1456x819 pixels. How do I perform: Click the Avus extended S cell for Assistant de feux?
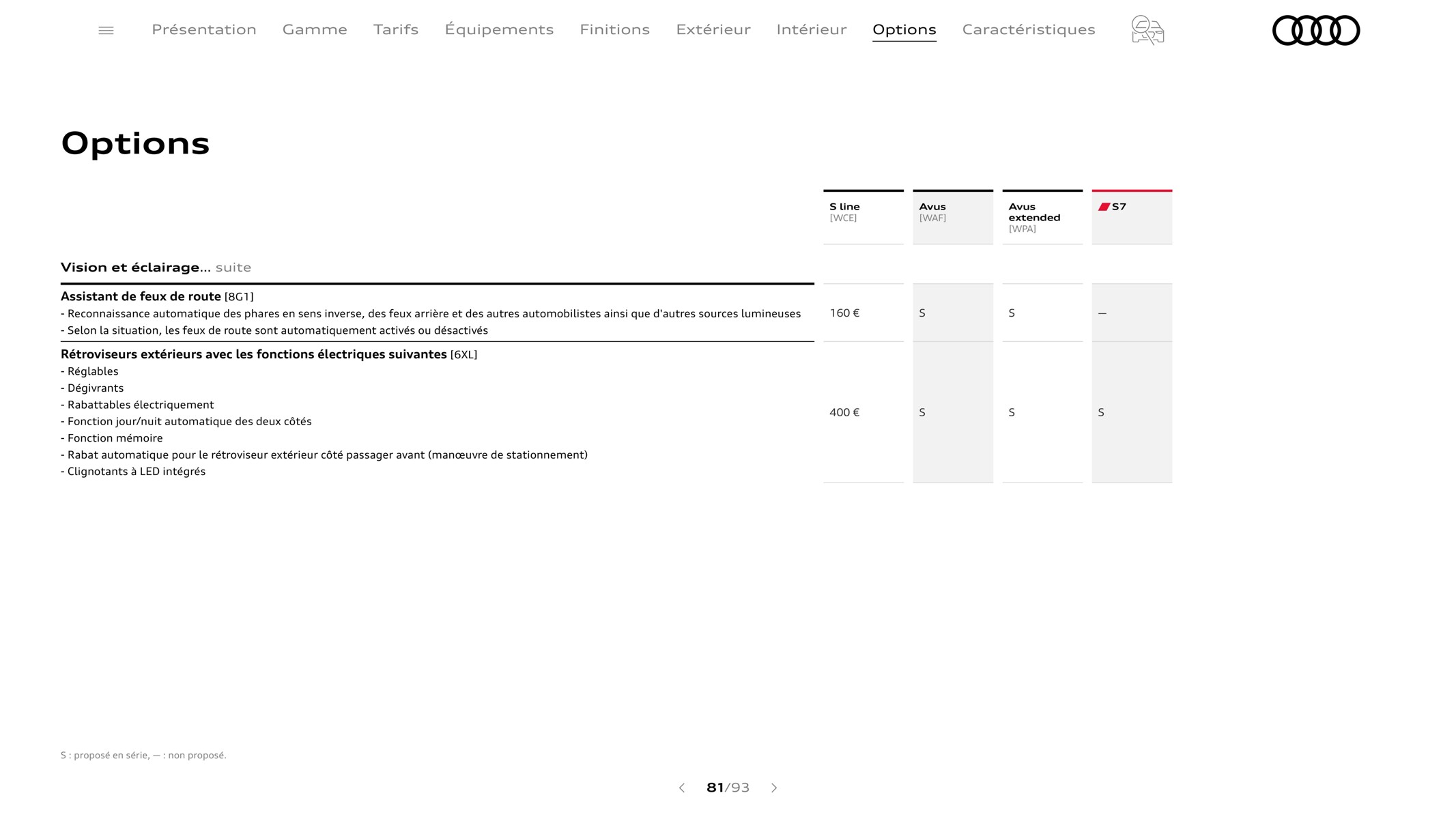(1042, 313)
